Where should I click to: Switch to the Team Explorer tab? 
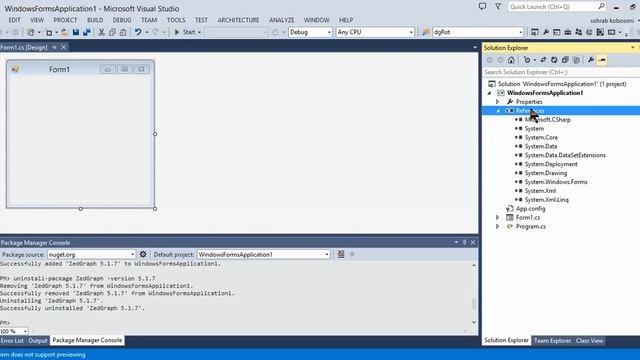[552, 340]
